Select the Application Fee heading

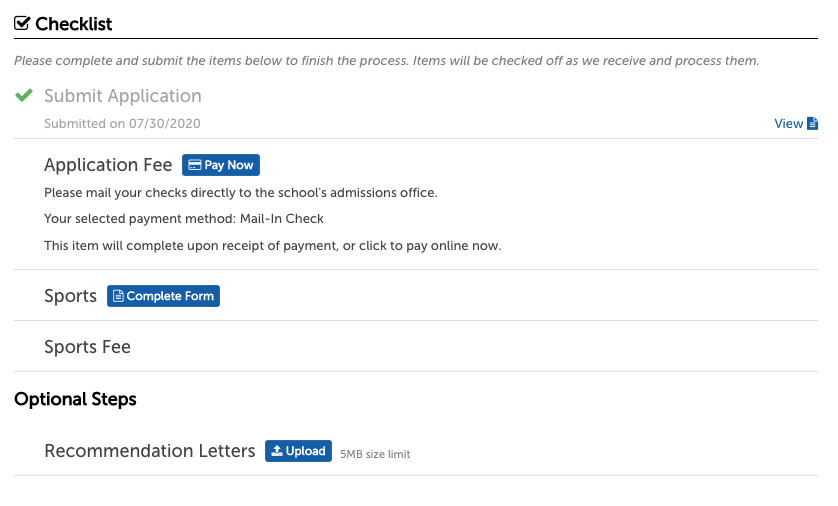click(x=108, y=165)
